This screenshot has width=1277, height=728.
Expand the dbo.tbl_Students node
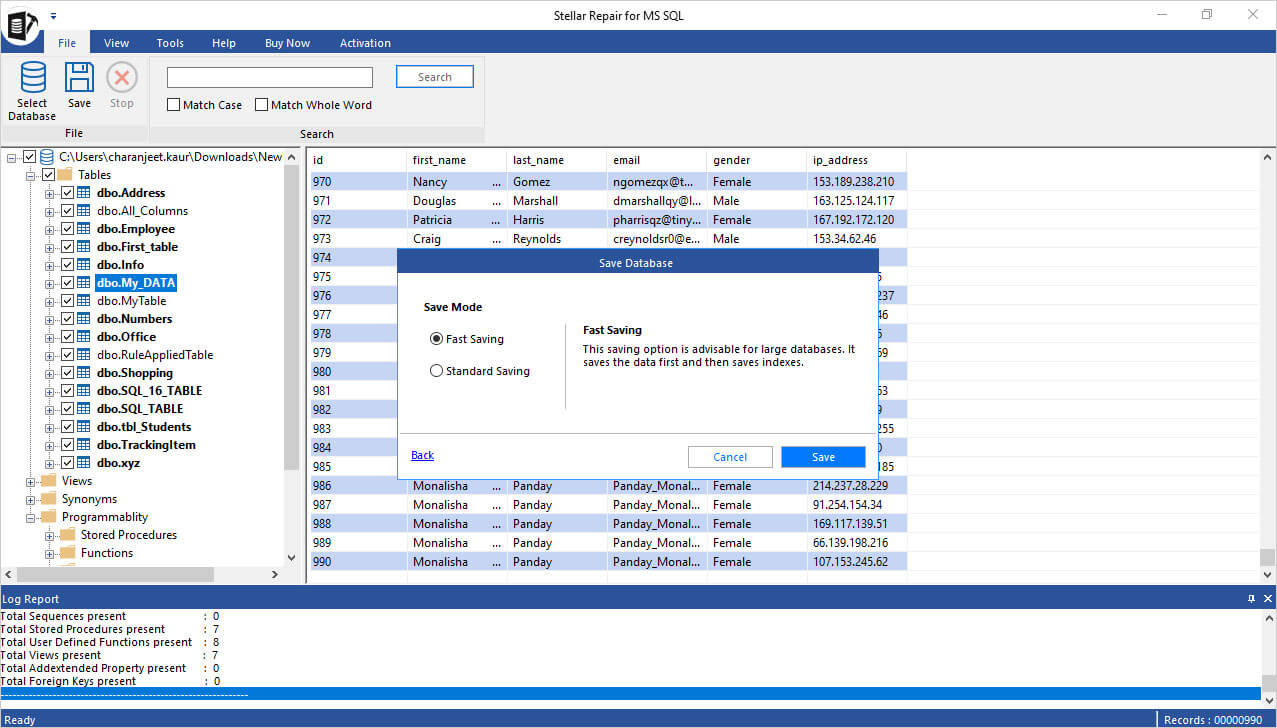click(x=50, y=427)
